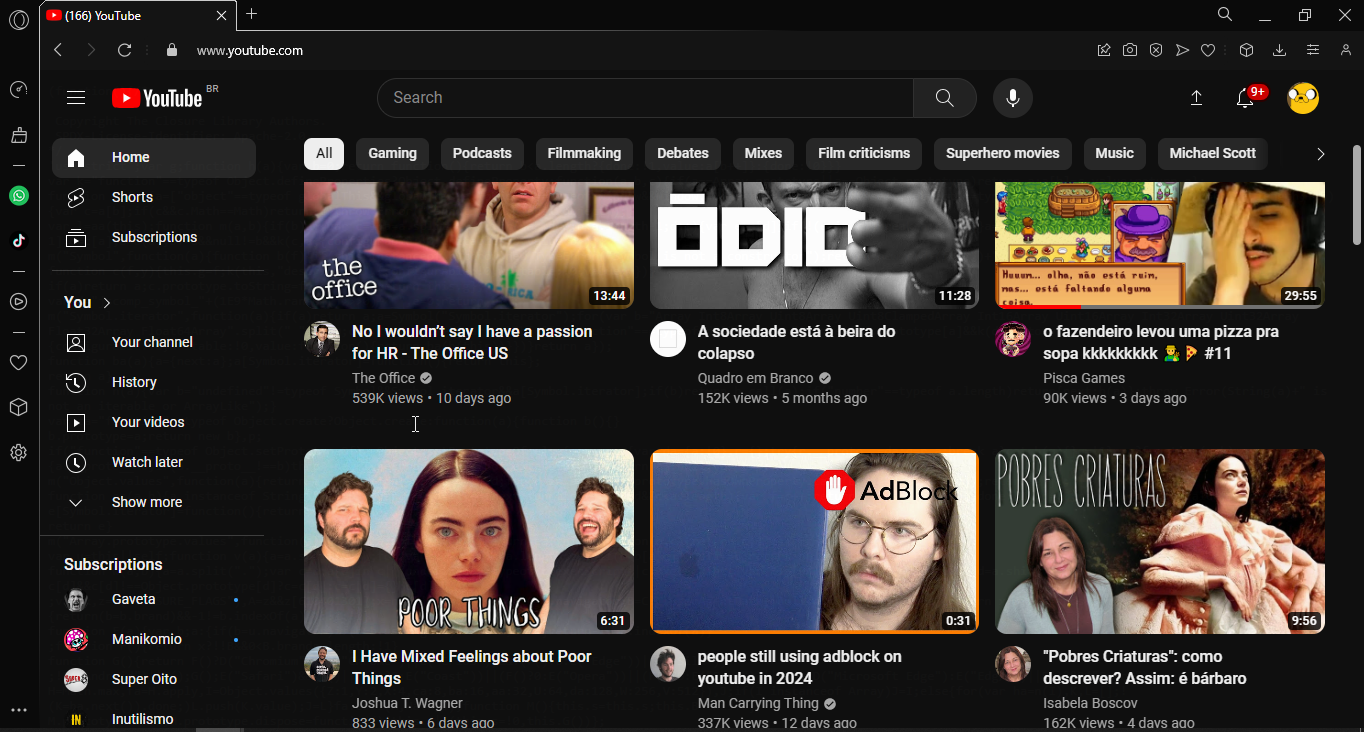
Task: Open 'No I wouldn't say I have a passion' title
Action: click(x=472, y=342)
